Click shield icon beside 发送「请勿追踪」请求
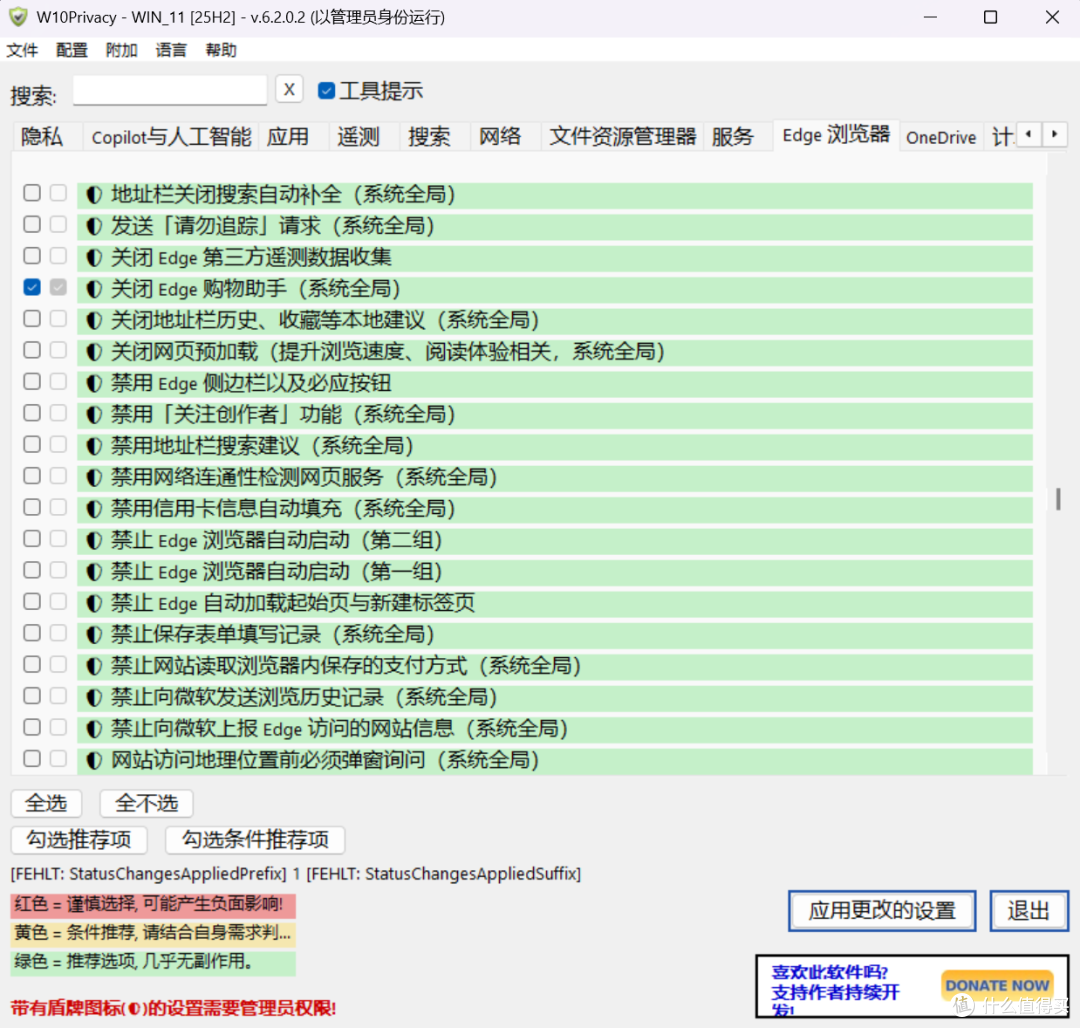Screen dimensions: 1080x1028 click(94, 227)
